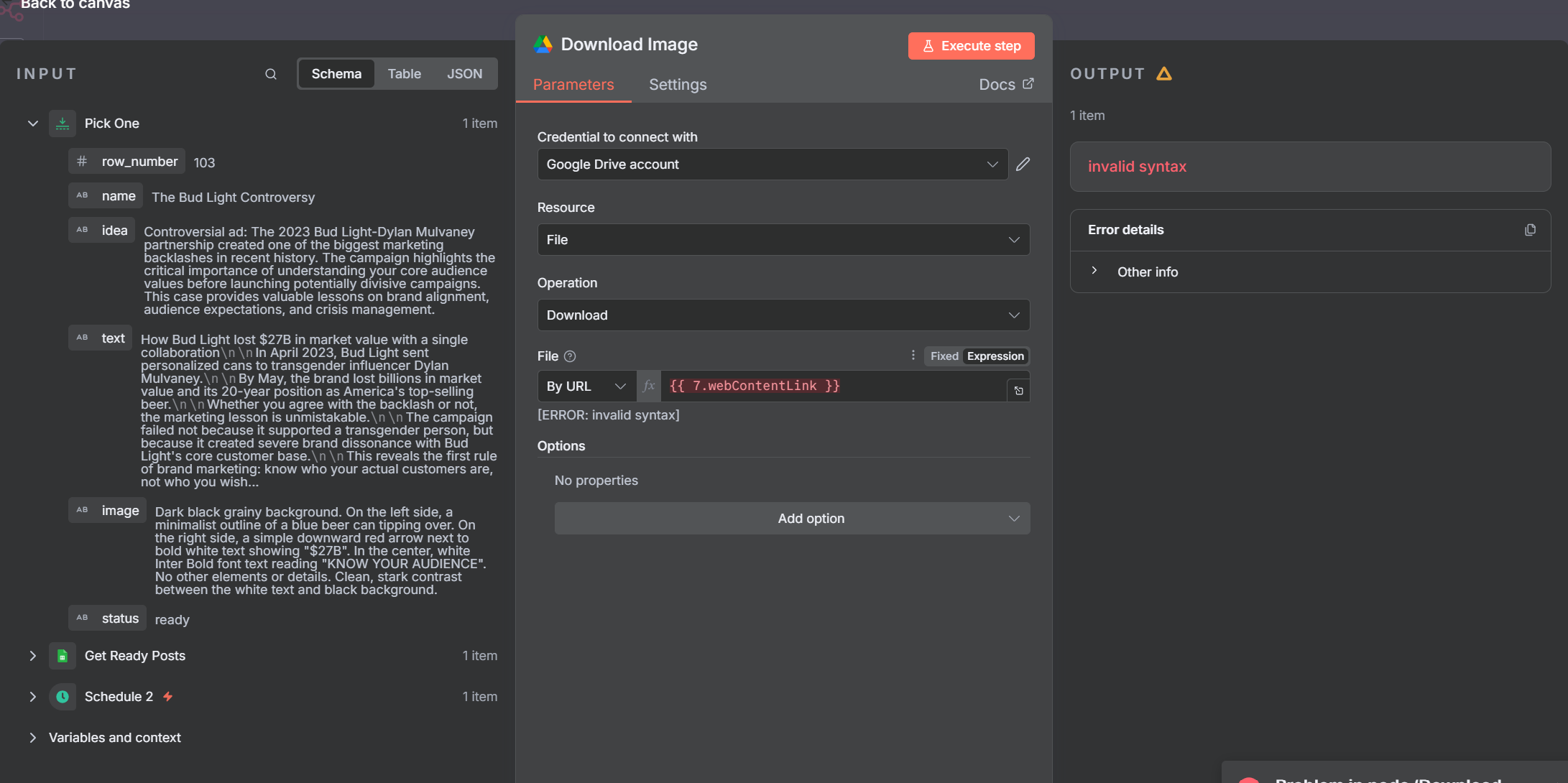
Task: Click the Google Drive logo icon
Action: [543, 45]
